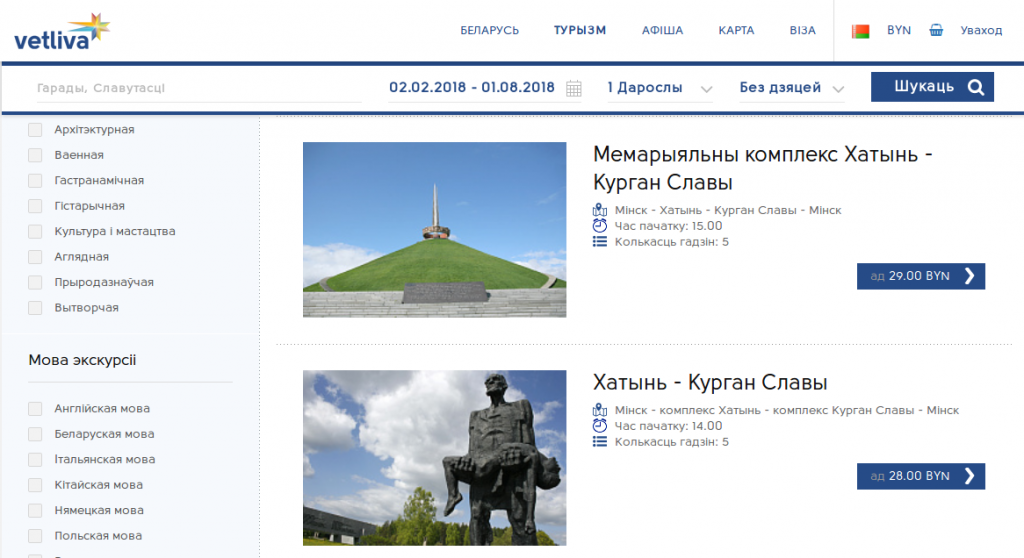Enable the Гастранамічная filter

pos(35,181)
